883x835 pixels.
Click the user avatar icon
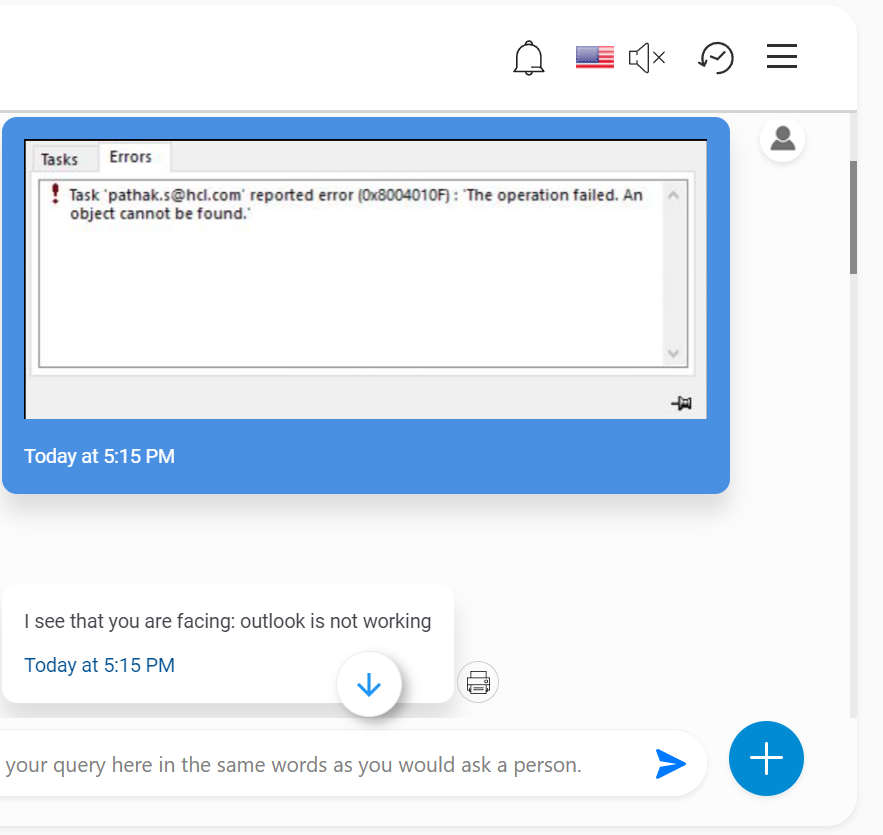(x=782, y=139)
